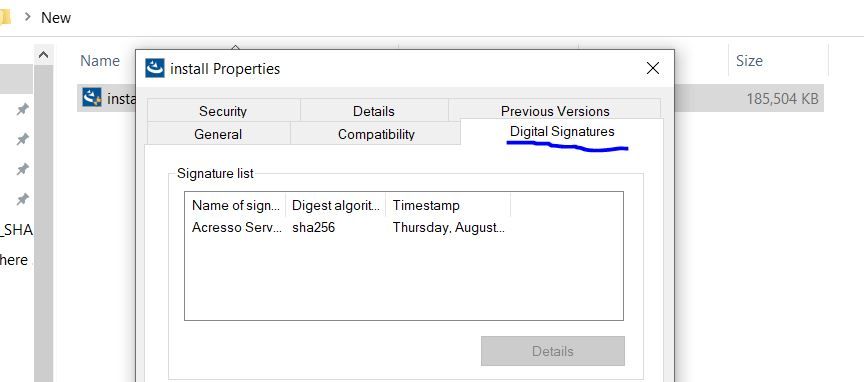Open the Details tab

[x=374, y=111]
